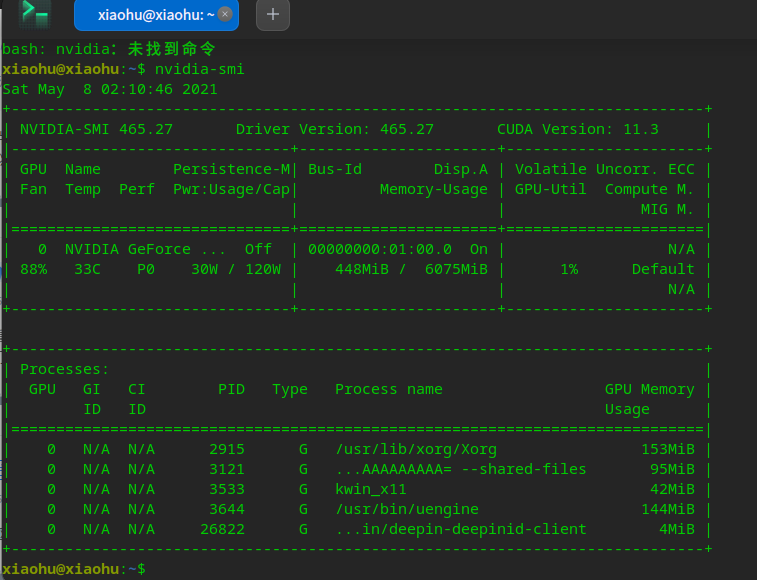Click the deepin-deepinid-client process entry
Screen dimensions: 757x580
[x=460, y=529]
